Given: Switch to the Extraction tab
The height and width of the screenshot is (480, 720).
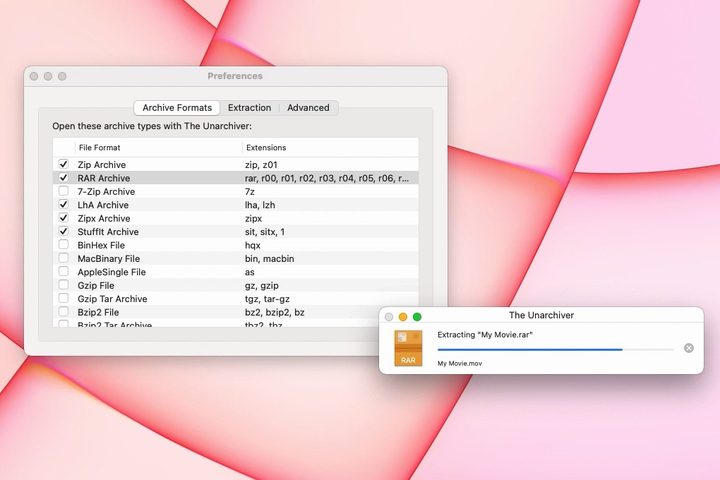Looking at the screenshot, I should click(249, 108).
